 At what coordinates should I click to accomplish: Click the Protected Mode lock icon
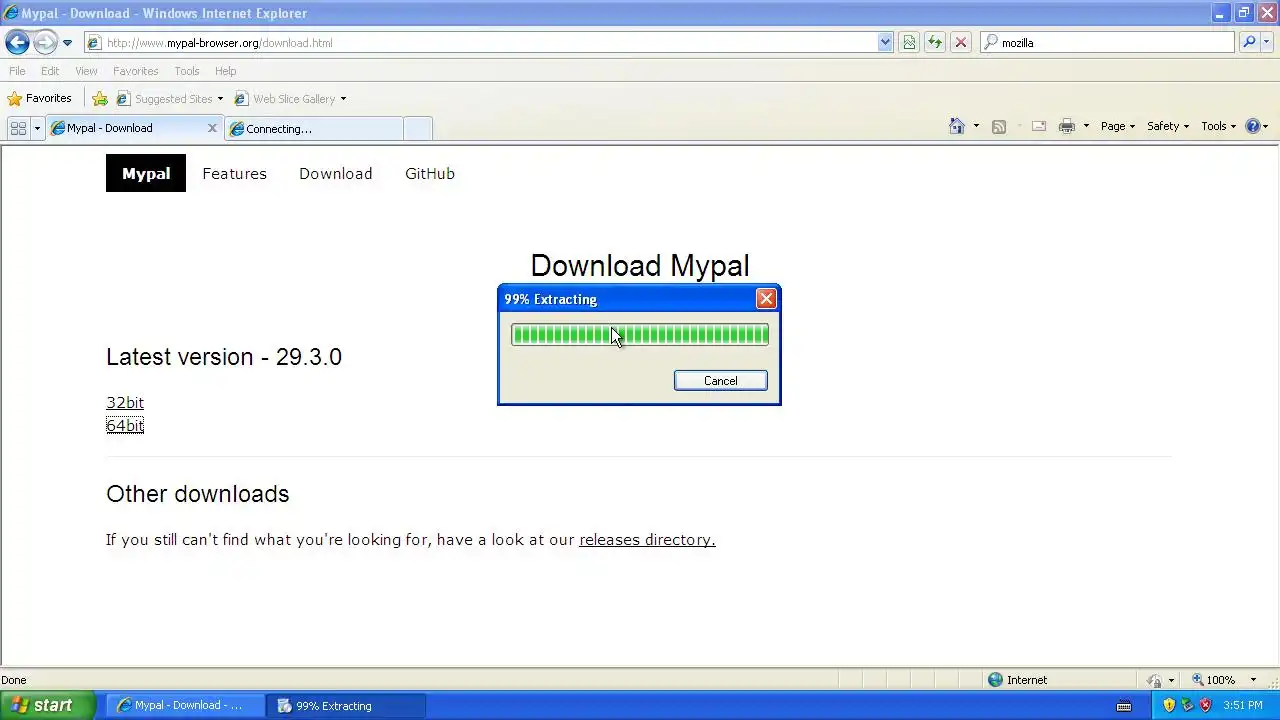pos(1155,680)
